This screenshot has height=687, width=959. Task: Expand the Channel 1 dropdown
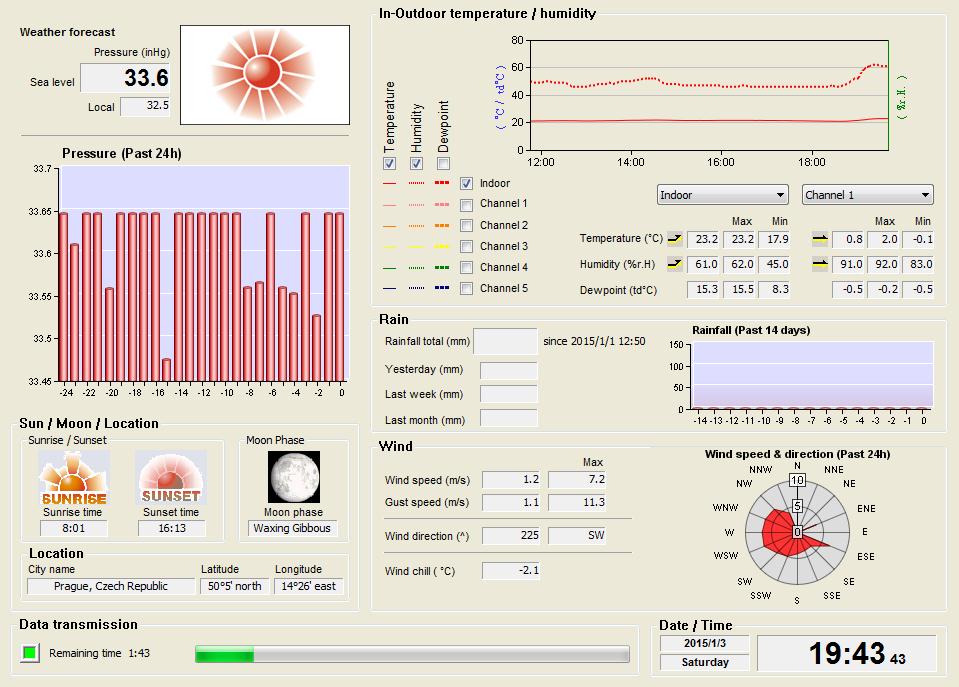click(867, 195)
